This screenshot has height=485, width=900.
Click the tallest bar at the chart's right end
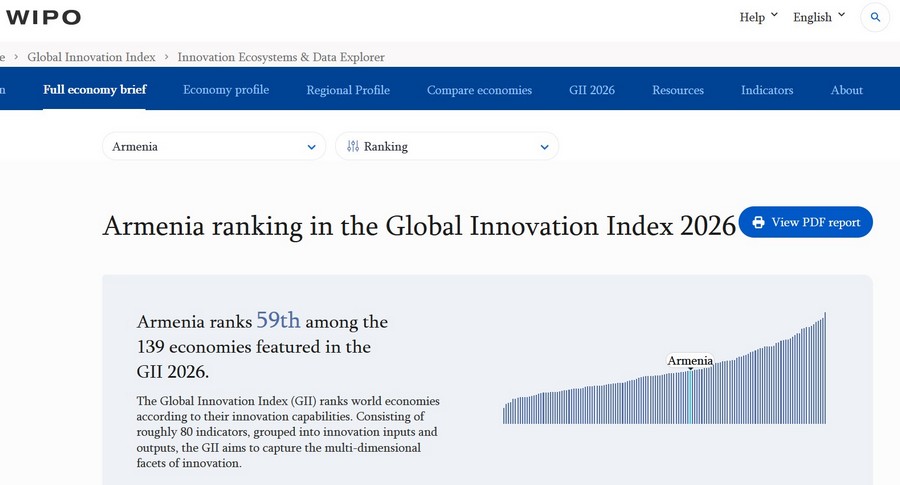coord(825,368)
